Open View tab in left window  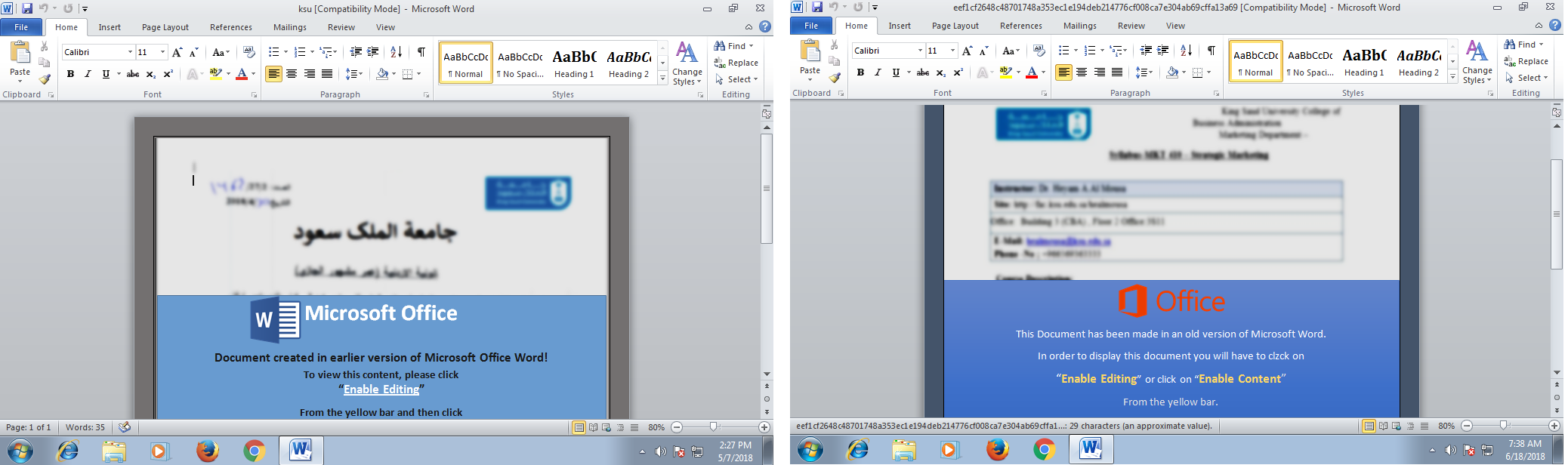click(x=385, y=27)
